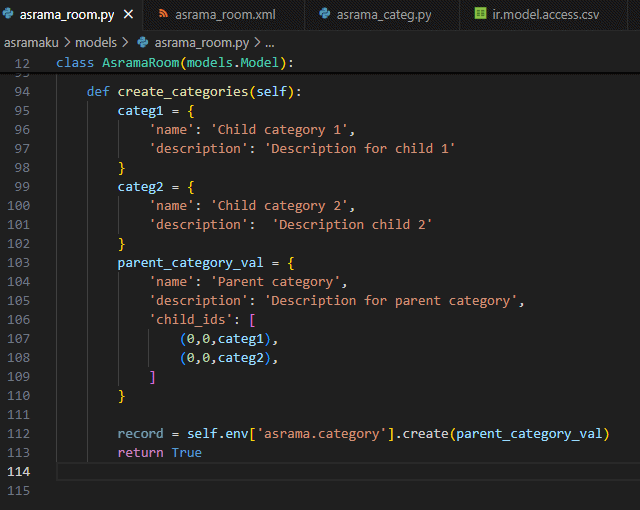Click the 'Child category 1' string
This screenshot has height=510, width=640.
(280, 130)
